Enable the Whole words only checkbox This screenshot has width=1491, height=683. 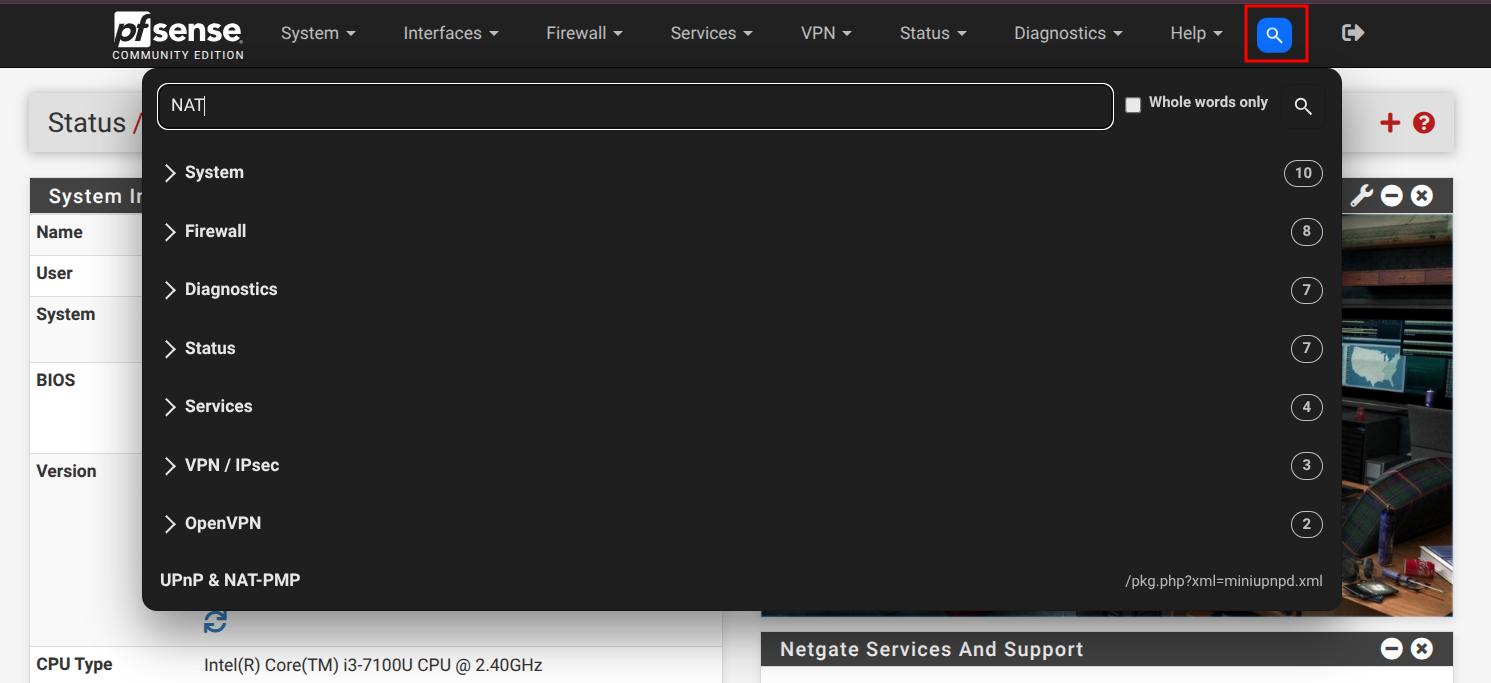coord(1133,104)
